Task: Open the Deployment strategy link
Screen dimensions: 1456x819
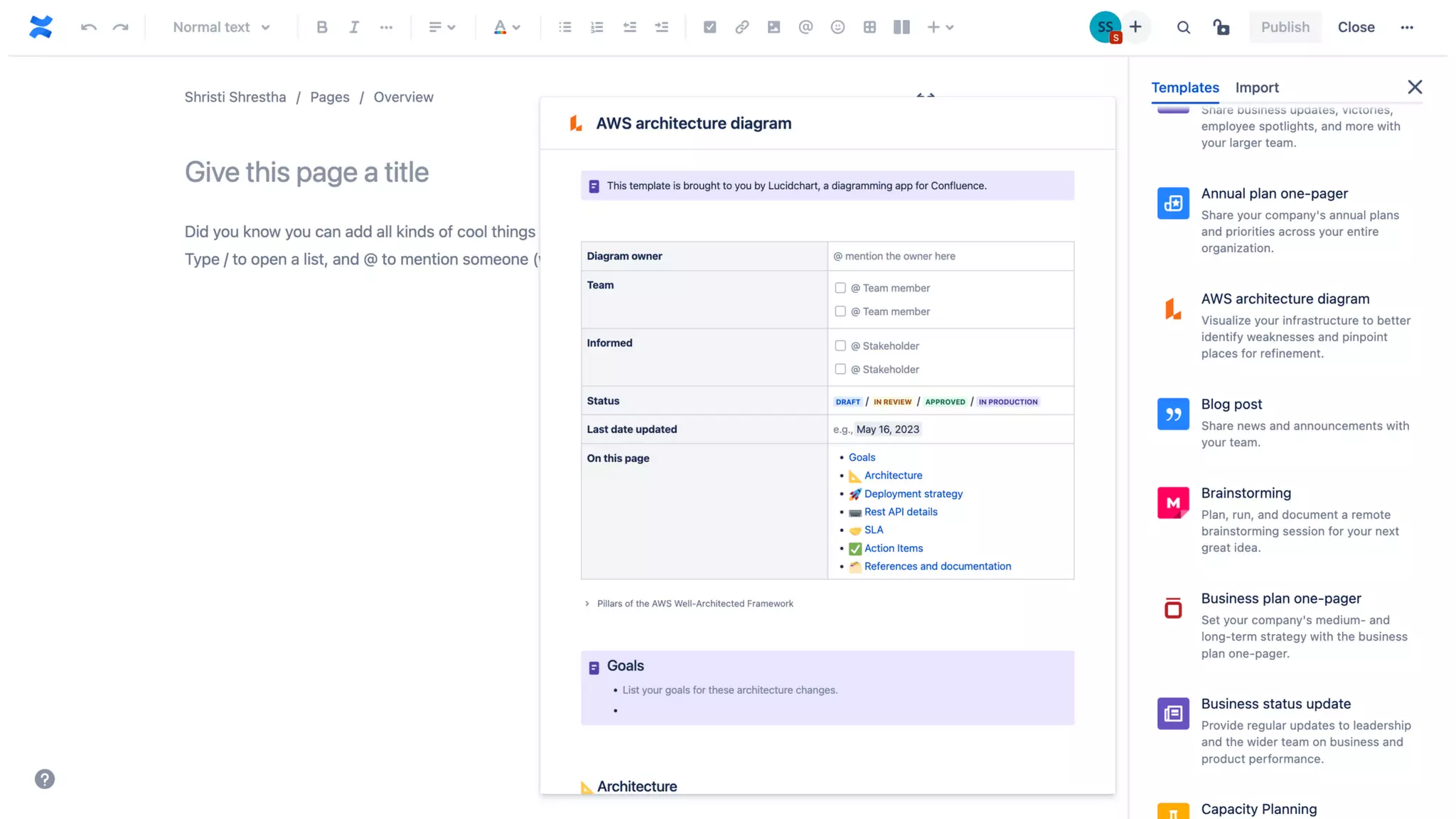Action: click(x=913, y=493)
